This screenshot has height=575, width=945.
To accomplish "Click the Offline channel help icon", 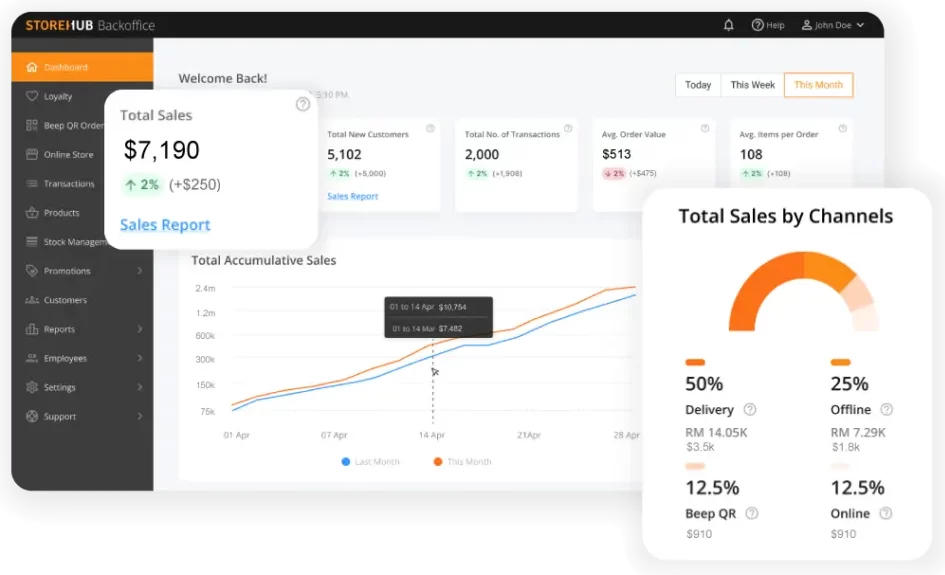I will pos(887,410).
